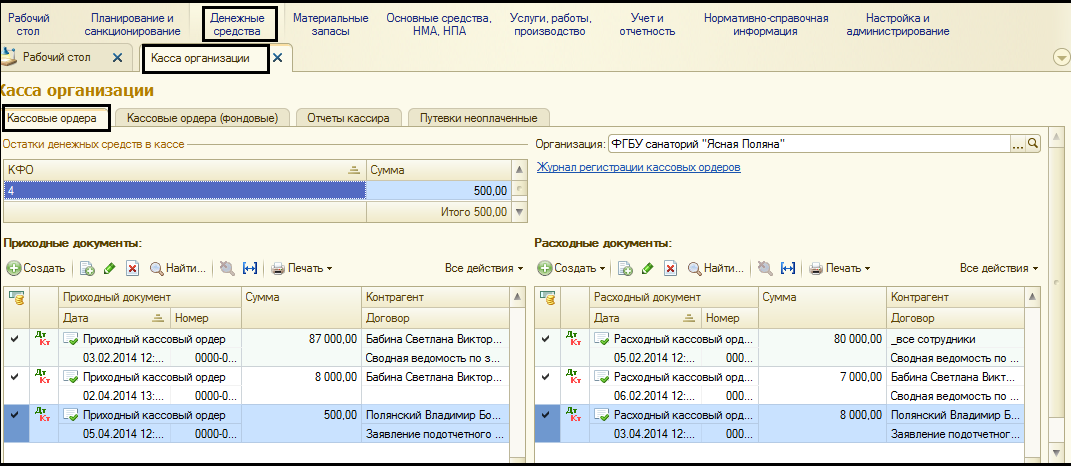
Task: Click the magnifier search icon beside the organization field
Action: coord(1033,144)
